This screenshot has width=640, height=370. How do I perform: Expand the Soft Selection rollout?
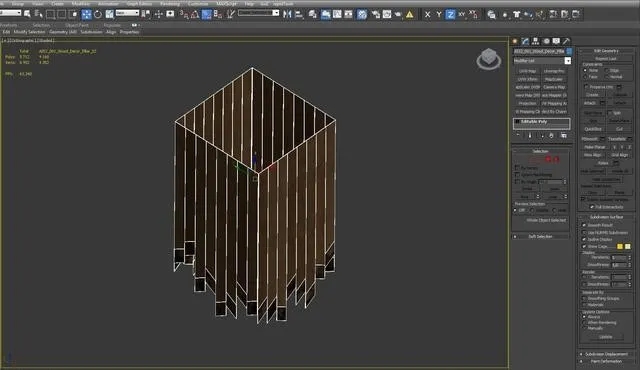[541, 237]
